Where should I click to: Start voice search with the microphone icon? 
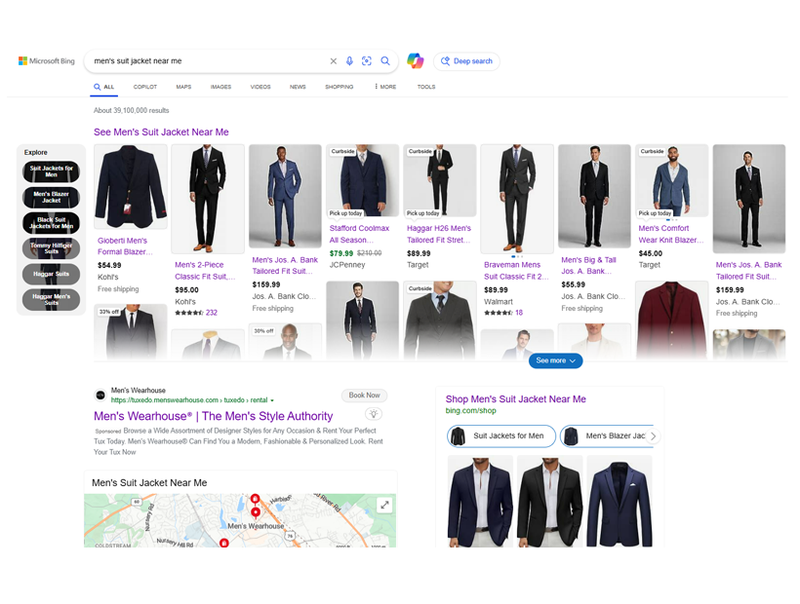pos(349,61)
